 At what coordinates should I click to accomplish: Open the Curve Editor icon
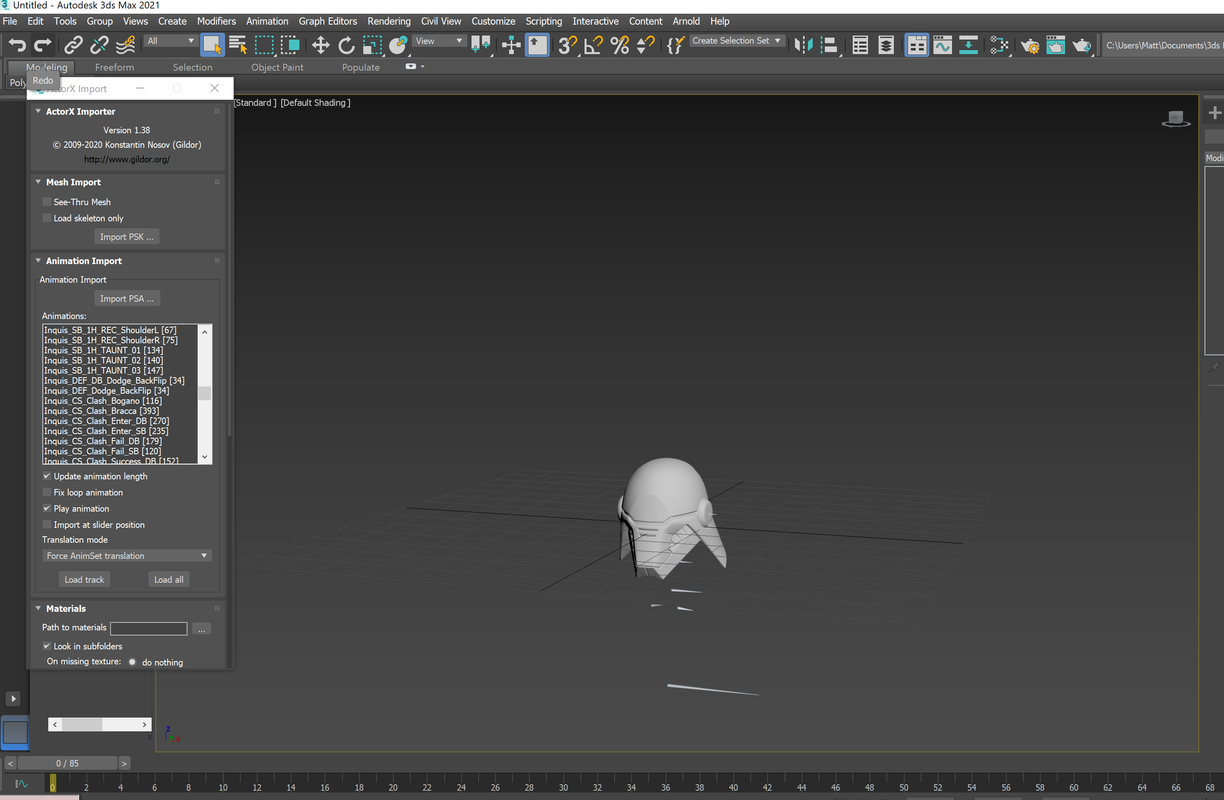(x=943, y=45)
